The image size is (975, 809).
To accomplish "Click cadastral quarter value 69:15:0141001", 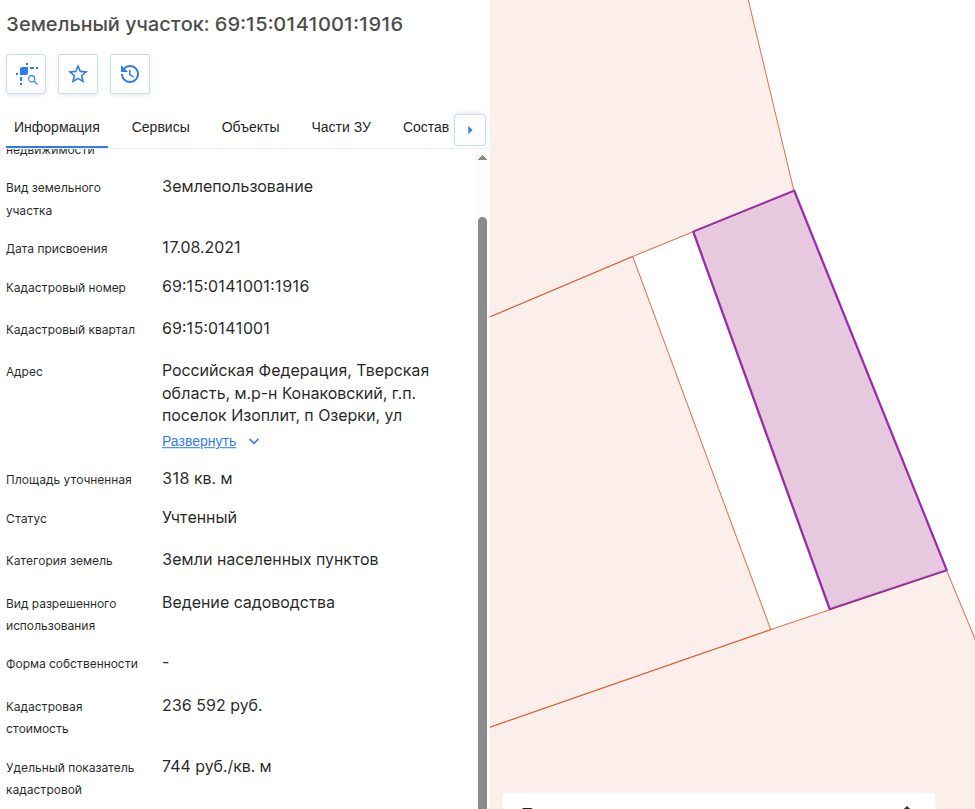I will point(216,328).
